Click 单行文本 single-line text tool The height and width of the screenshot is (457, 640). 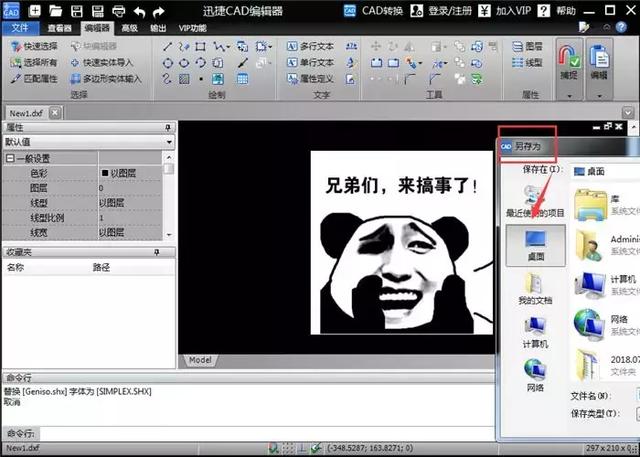point(311,62)
